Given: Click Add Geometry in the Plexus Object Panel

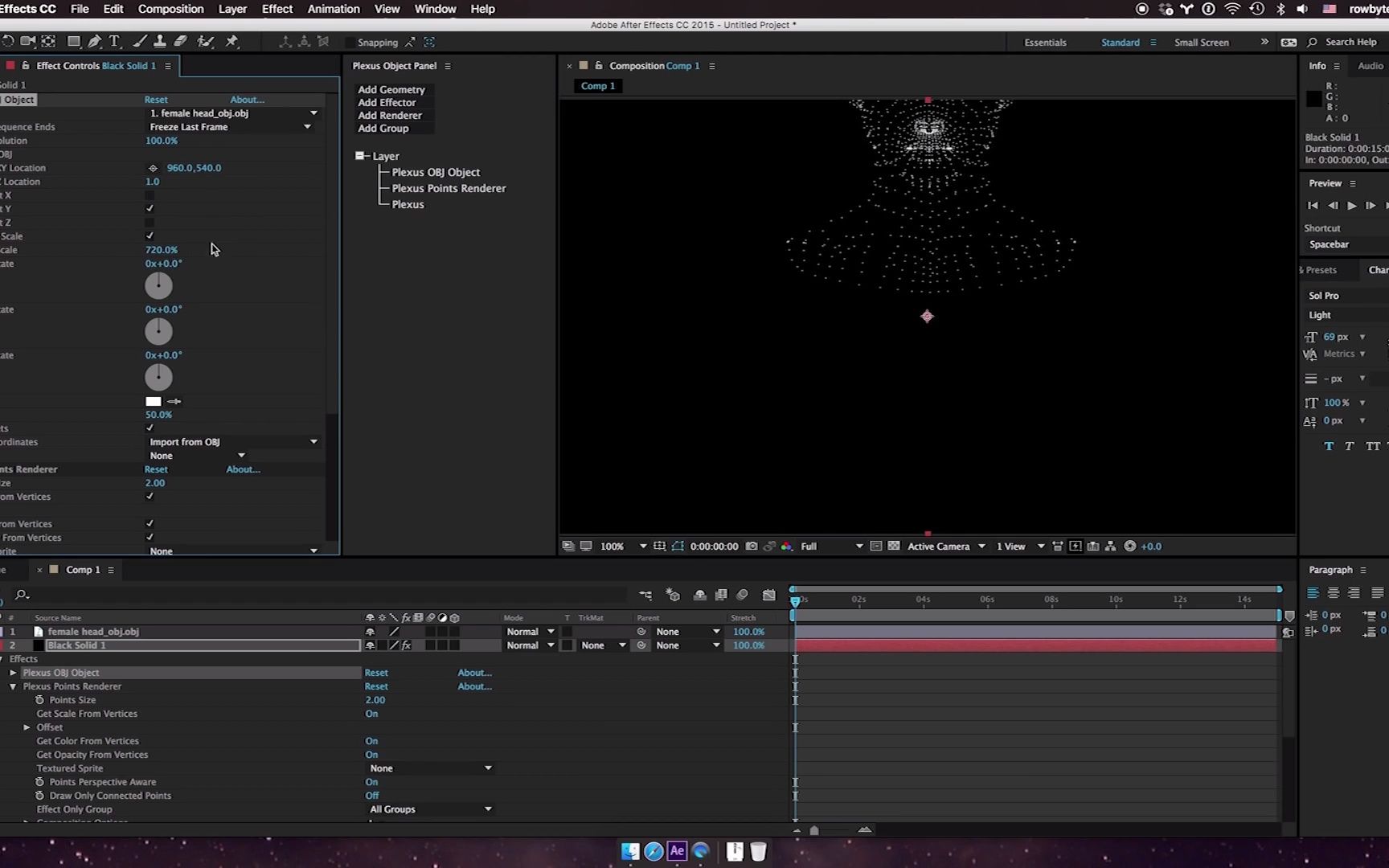Looking at the screenshot, I should coord(391,90).
